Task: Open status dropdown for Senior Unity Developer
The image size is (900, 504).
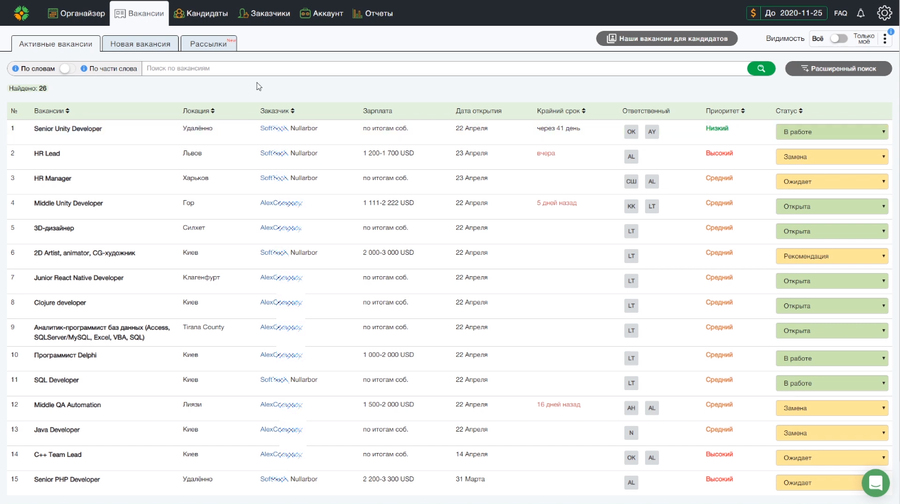Action: 832,132
